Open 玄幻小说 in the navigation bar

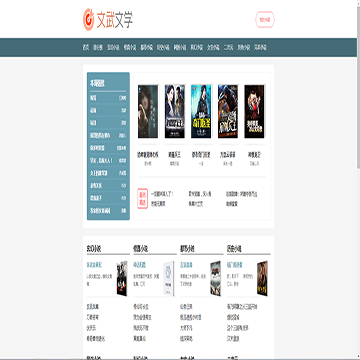coord(113,48)
